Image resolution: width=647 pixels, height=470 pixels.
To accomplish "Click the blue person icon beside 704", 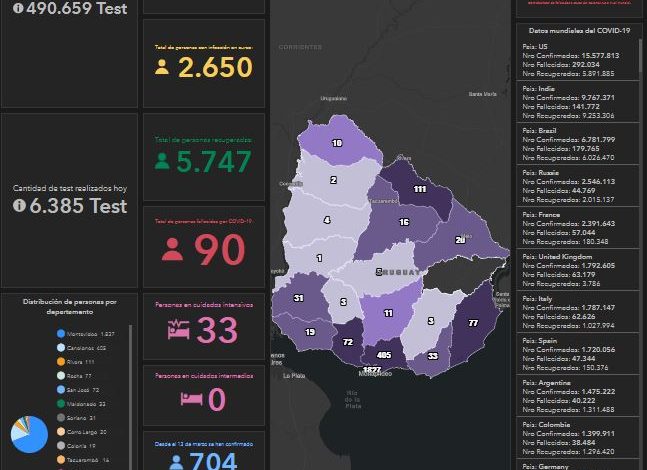I will pyautogui.click(x=175, y=461).
